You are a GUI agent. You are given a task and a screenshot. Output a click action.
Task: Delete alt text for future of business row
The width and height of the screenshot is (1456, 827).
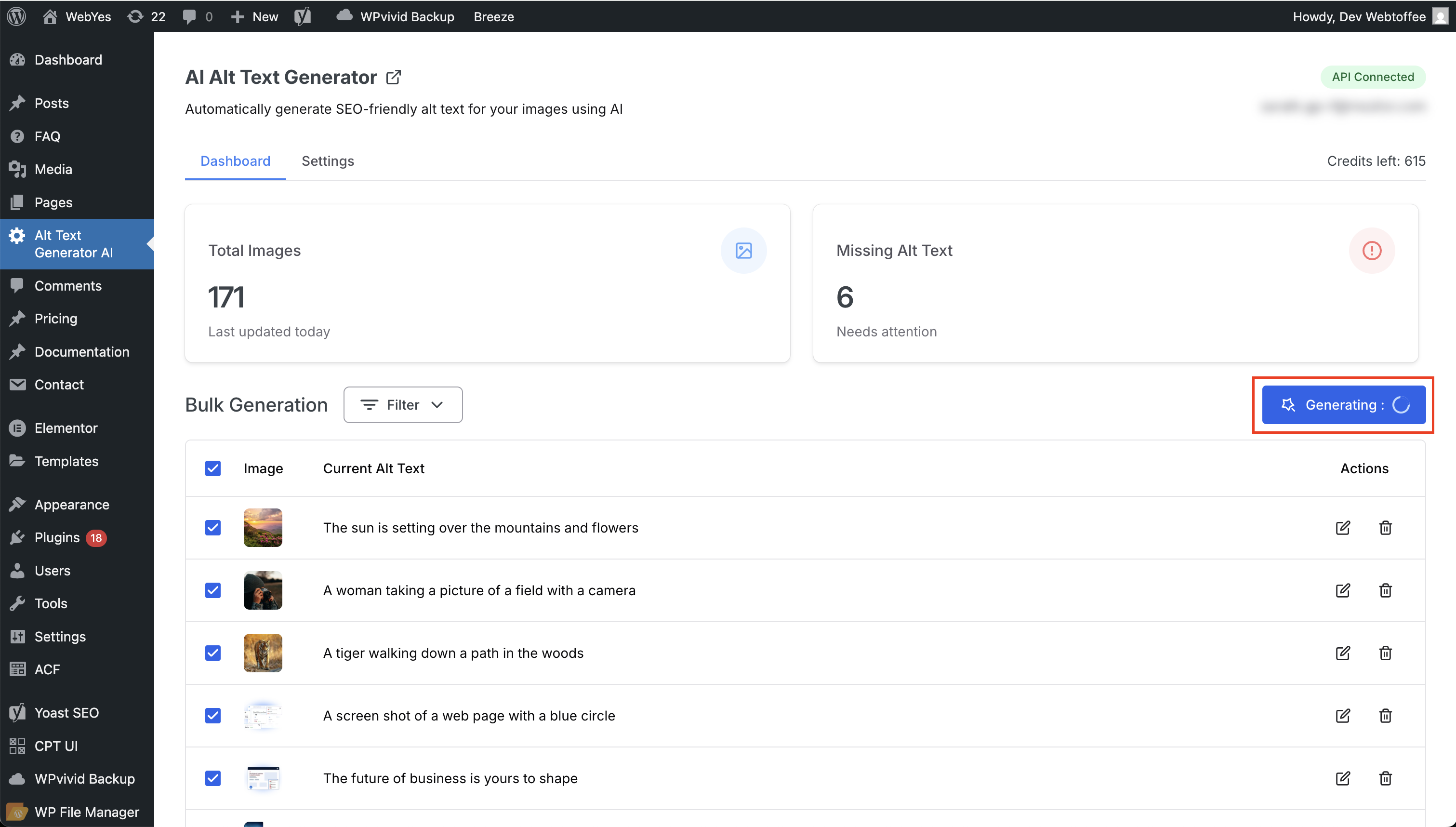tap(1386, 778)
